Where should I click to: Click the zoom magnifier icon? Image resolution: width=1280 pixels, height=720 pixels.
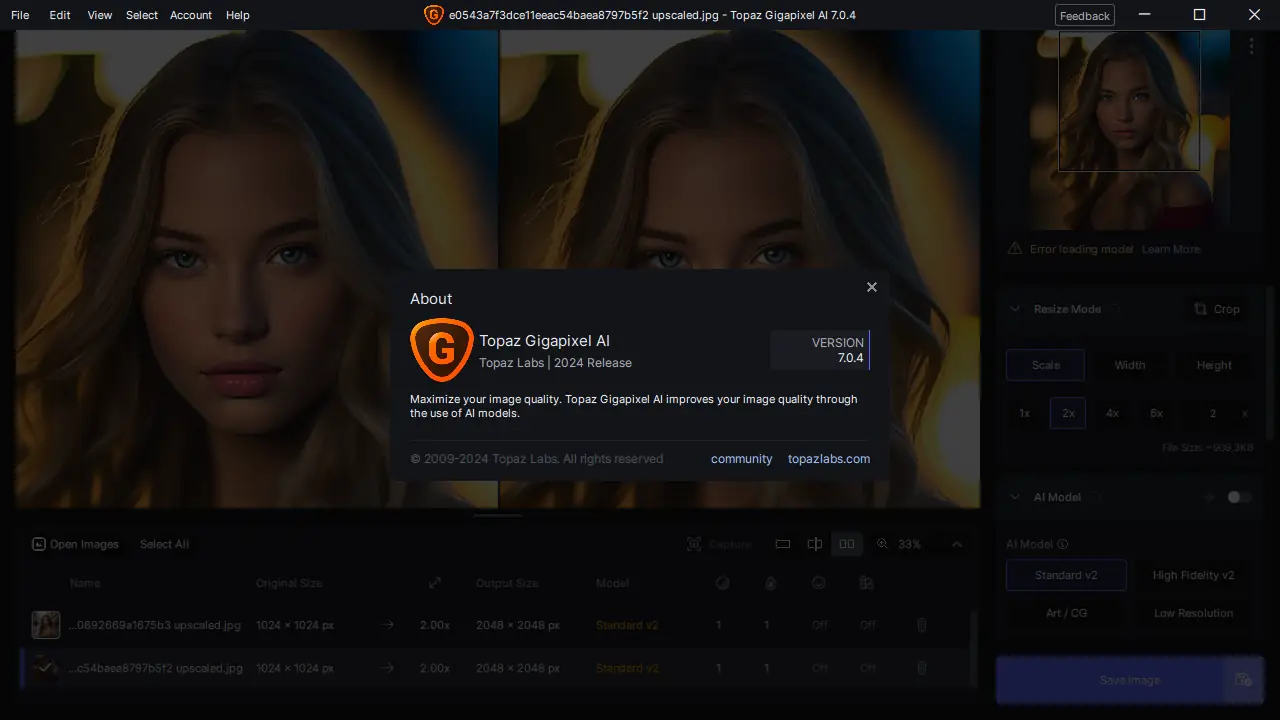pyautogui.click(x=882, y=544)
